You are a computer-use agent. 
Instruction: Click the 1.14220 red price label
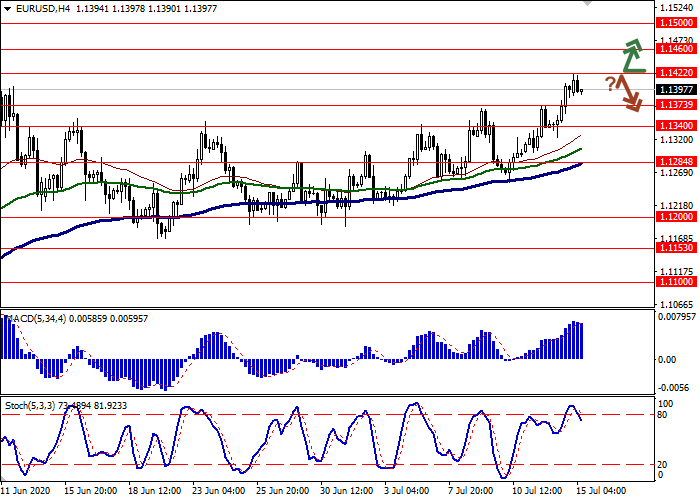[676, 73]
